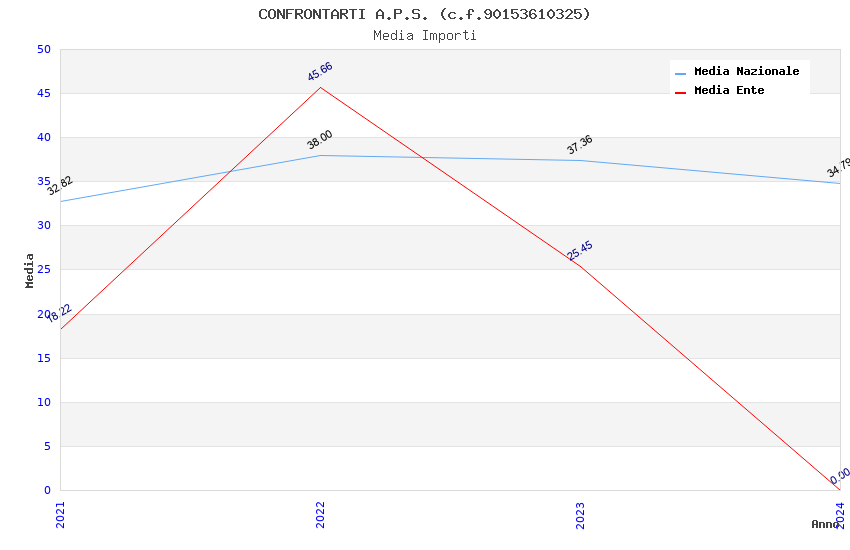Select the Media Nazionale legend label
850x550 pixels.
point(746,72)
